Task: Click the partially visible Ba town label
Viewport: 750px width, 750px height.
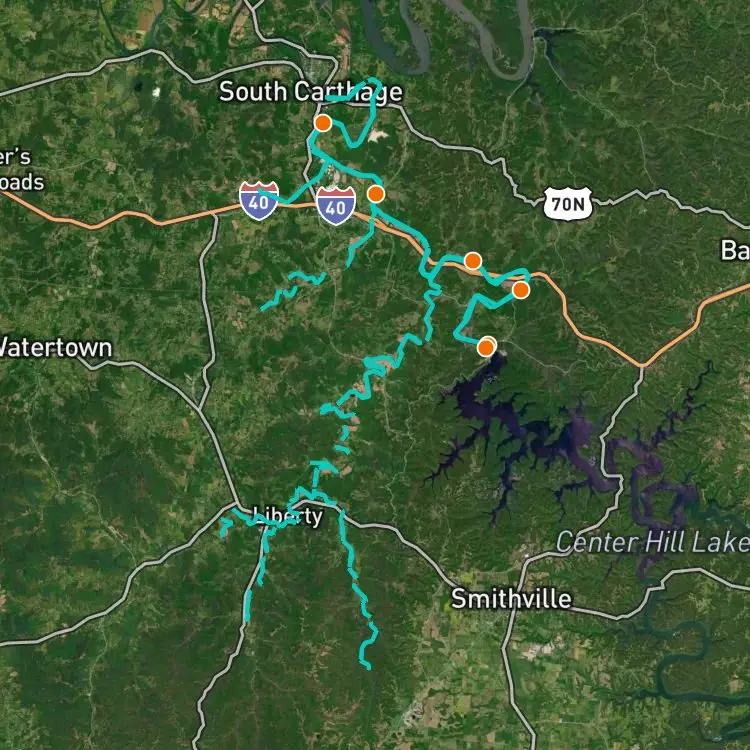Action: click(x=735, y=250)
